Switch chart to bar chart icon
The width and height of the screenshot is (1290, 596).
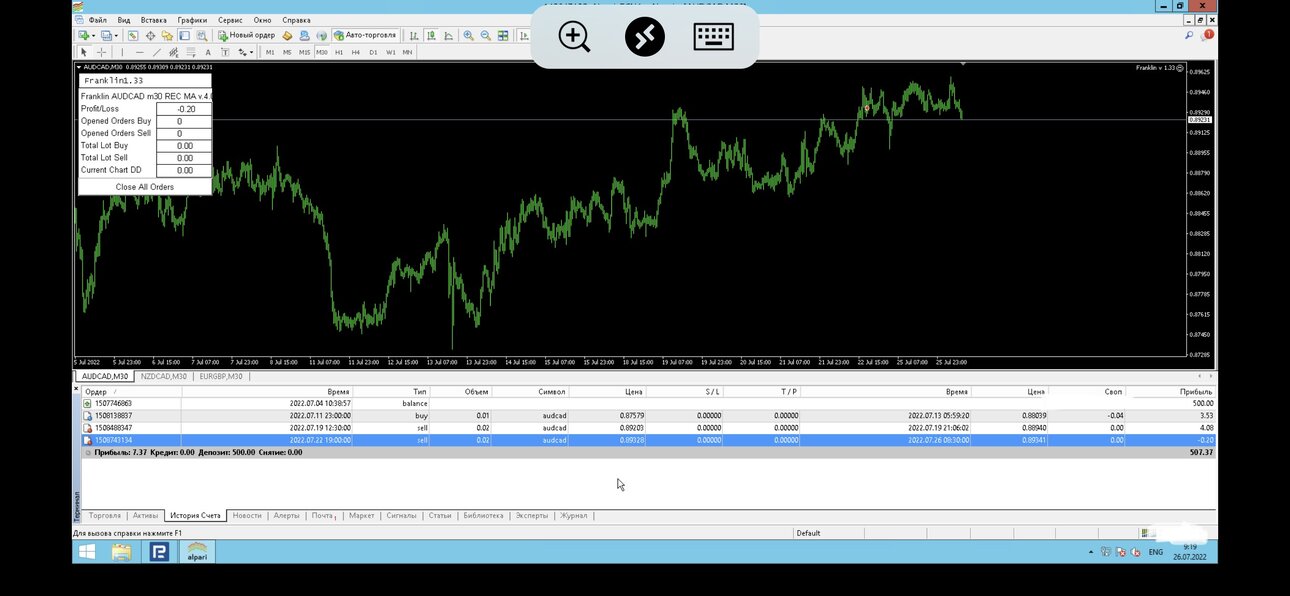pyautogui.click(x=414, y=35)
